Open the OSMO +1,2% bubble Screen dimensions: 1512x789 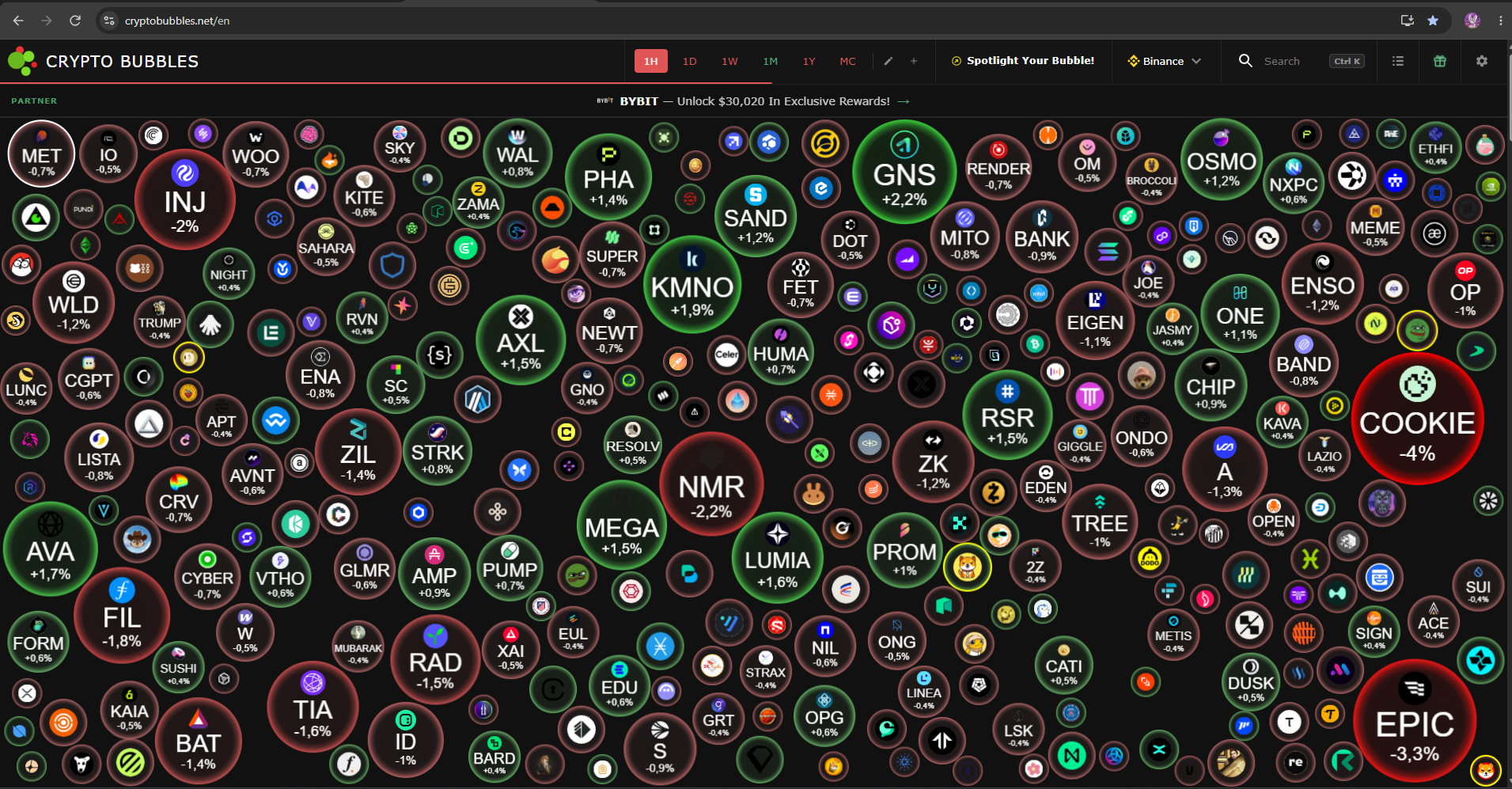tap(1222, 160)
